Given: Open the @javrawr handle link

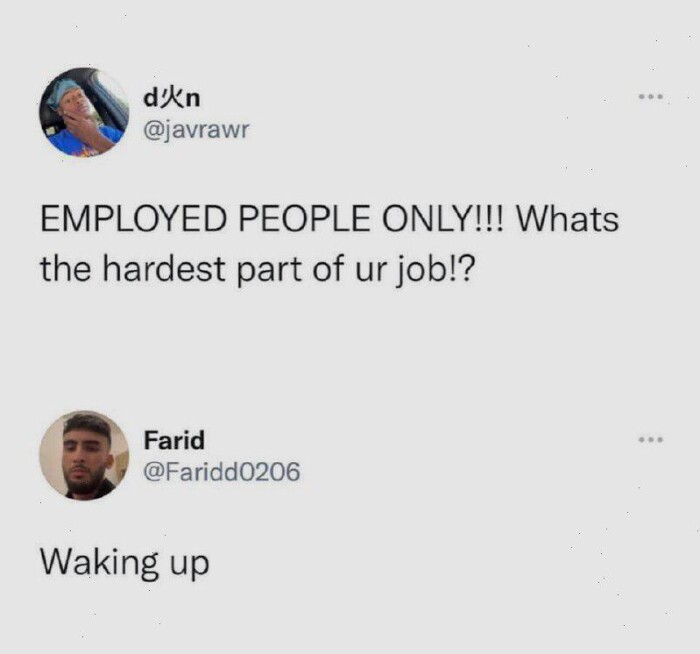Looking at the screenshot, I should (196, 130).
